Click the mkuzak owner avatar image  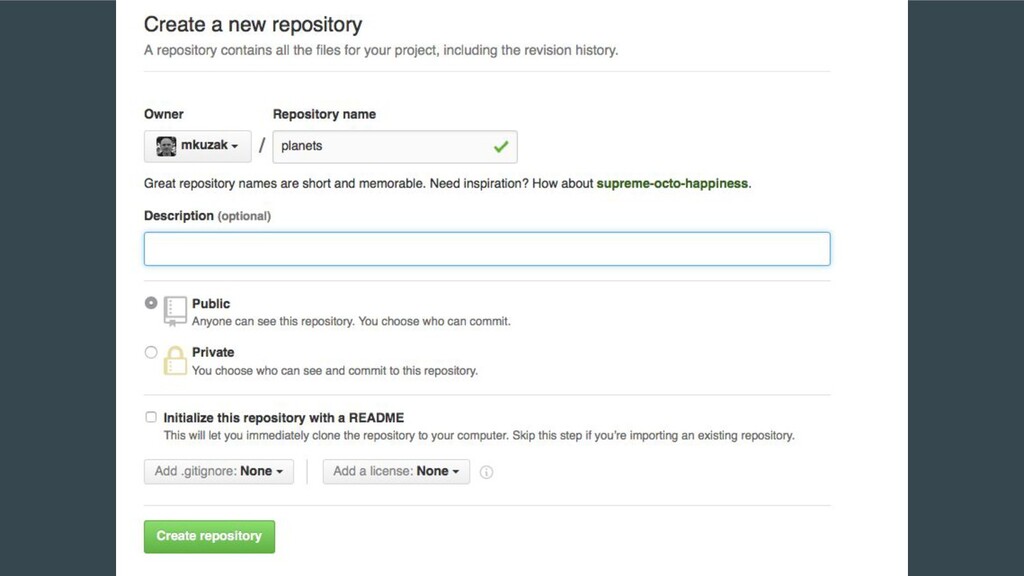pyautogui.click(x=166, y=146)
